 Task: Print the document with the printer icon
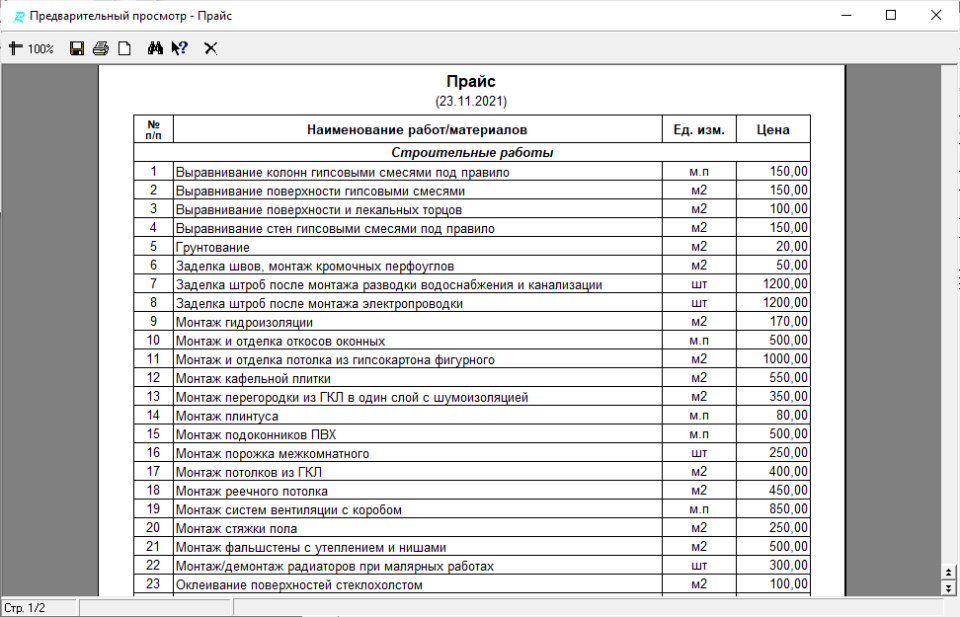click(100, 48)
